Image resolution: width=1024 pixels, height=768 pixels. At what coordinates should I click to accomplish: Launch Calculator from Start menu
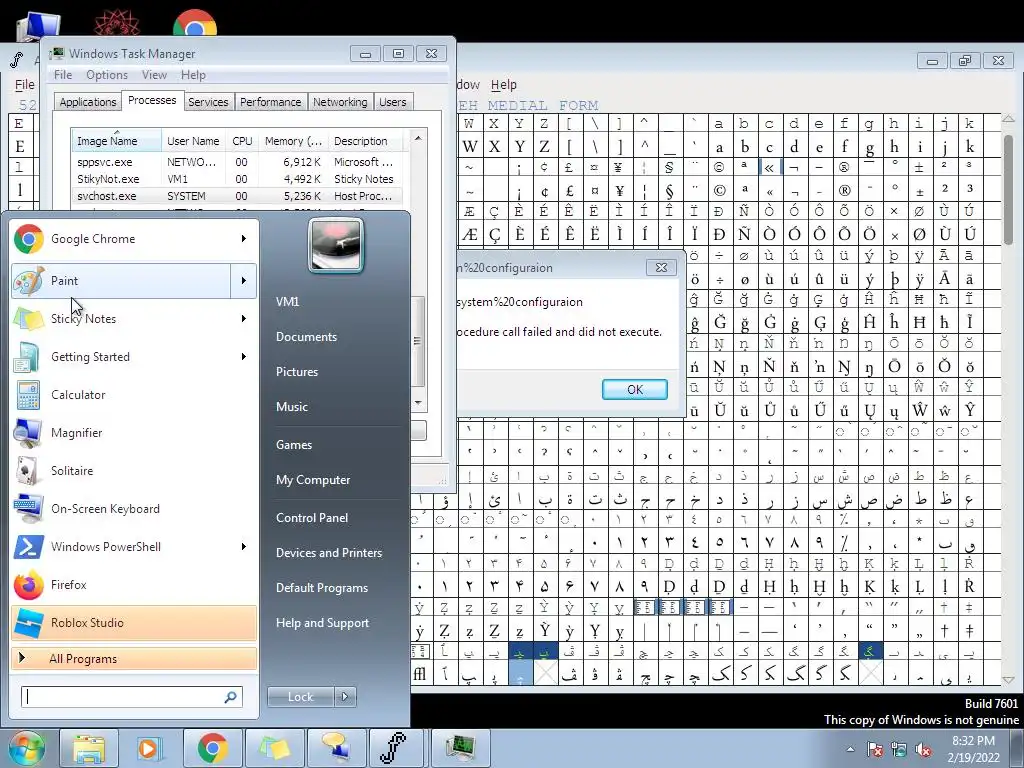134,394
